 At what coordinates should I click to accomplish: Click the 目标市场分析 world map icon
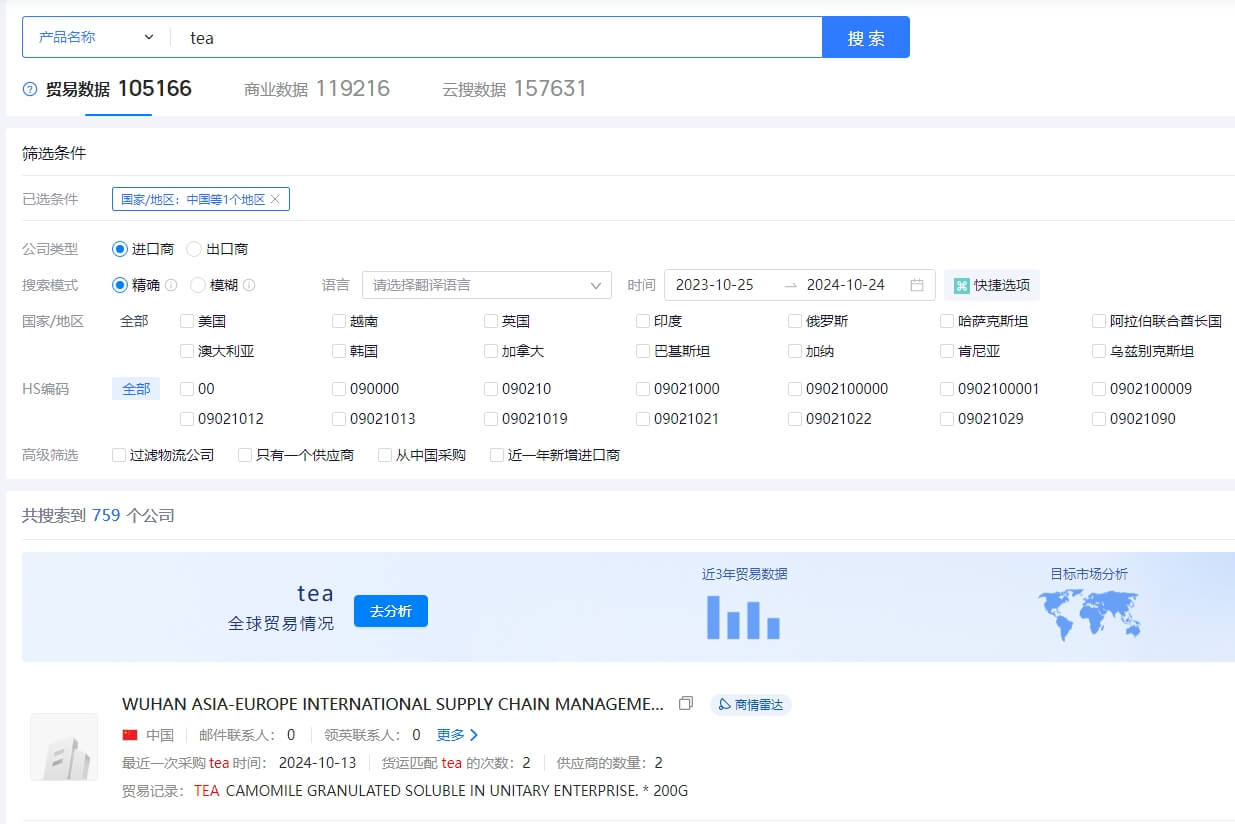(1089, 615)
